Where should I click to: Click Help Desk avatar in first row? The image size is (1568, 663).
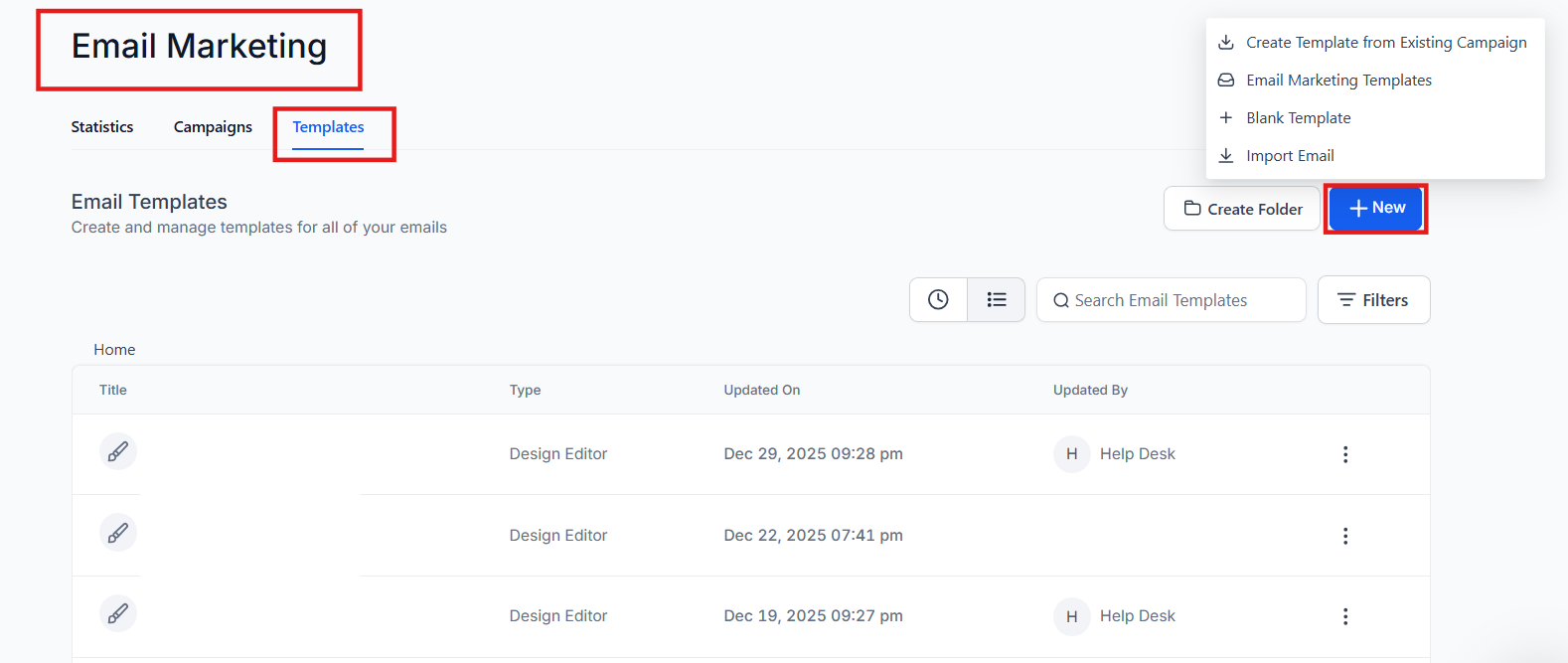1071,454
